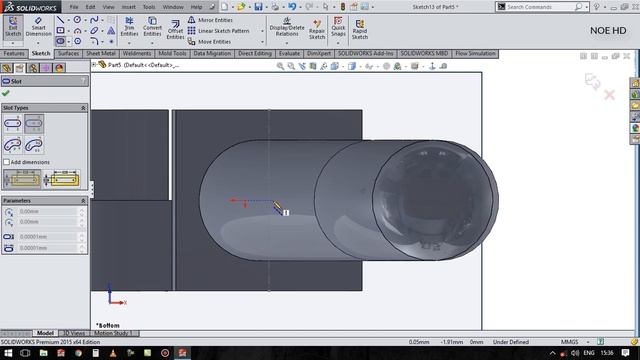Click the slot X center coordinate field
Screen dimensions: 640x360
48,211
